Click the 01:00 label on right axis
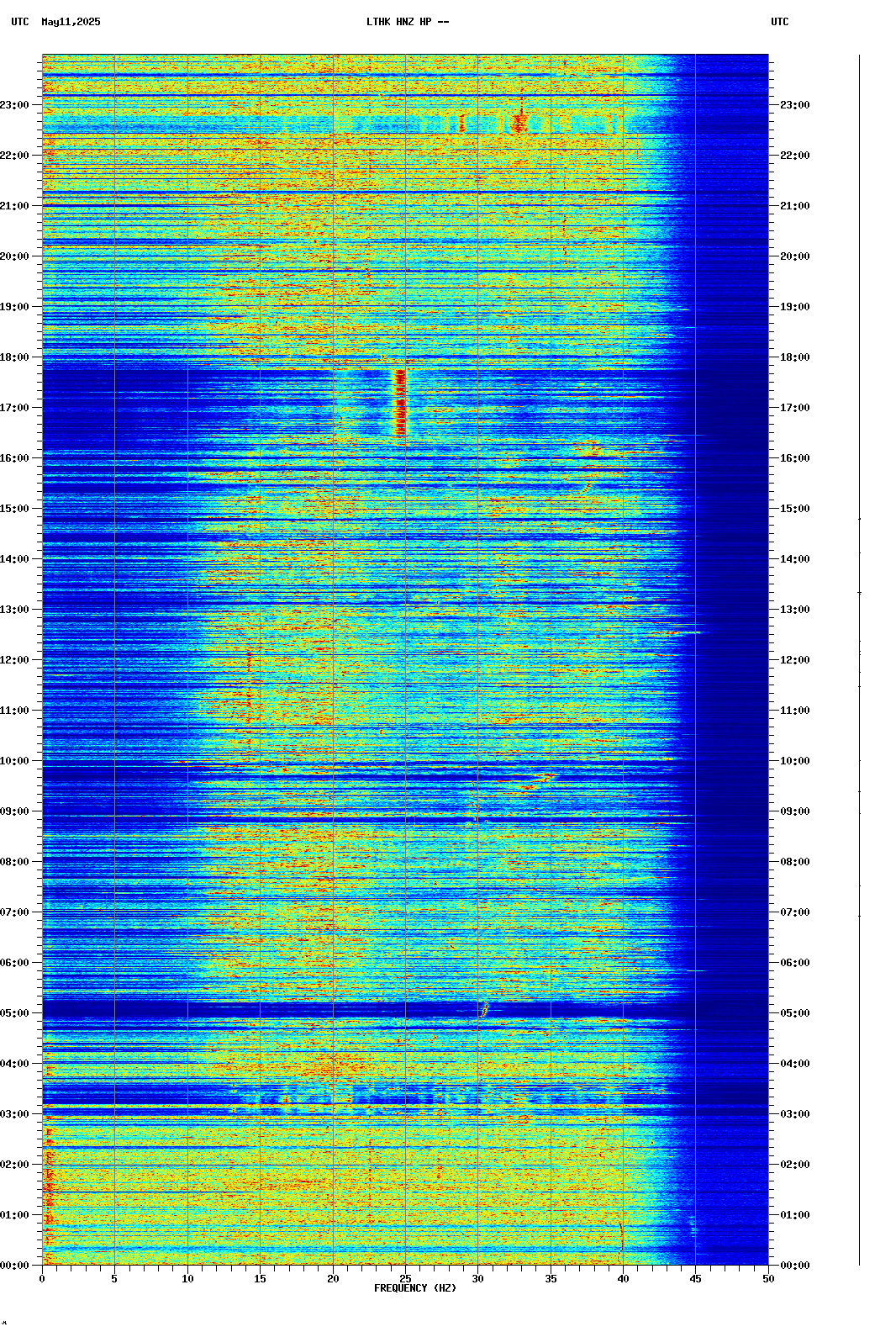Image resolution: width=896 pixels, height=1332 pixels. click(795, 1215)
